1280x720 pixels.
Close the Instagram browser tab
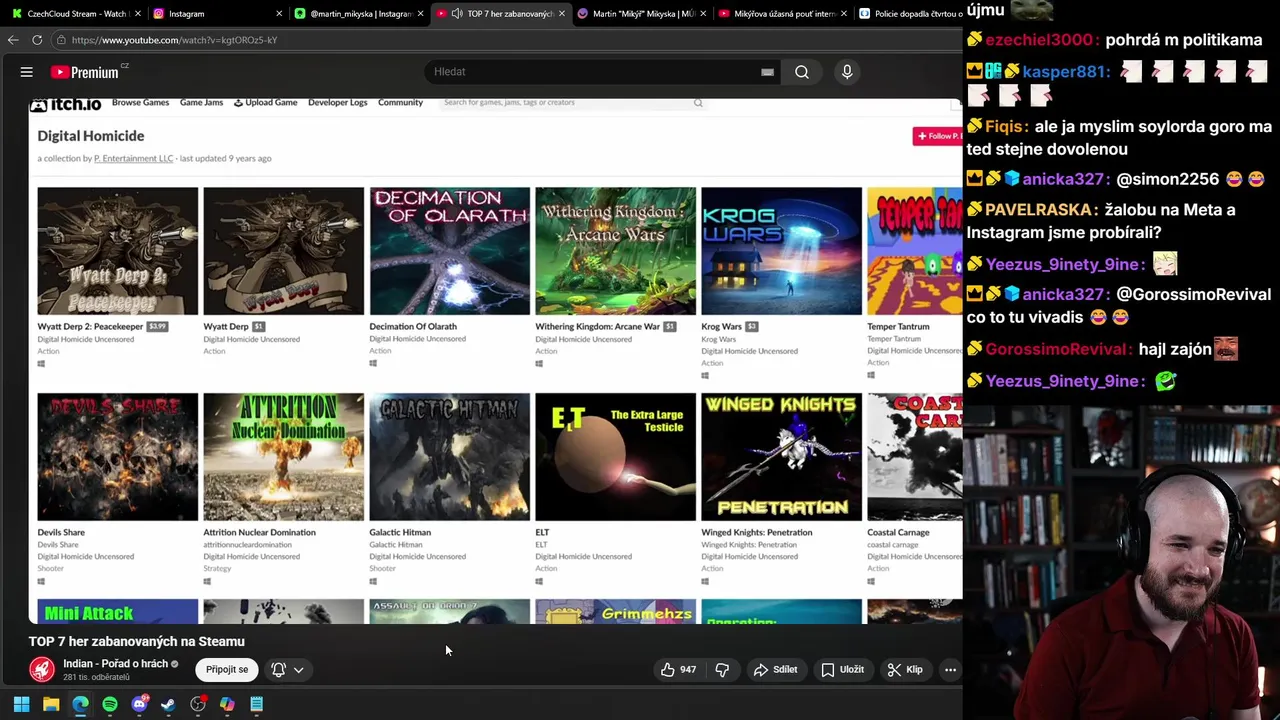pos(279,14)
